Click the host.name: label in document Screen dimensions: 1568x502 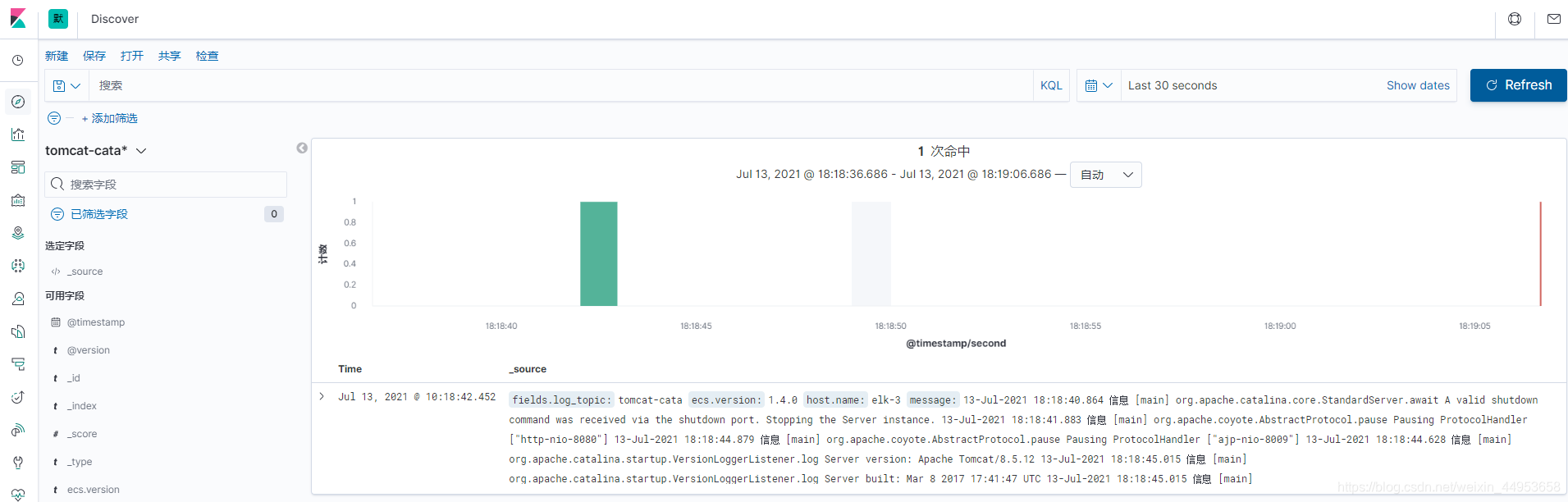pos(835,400)
